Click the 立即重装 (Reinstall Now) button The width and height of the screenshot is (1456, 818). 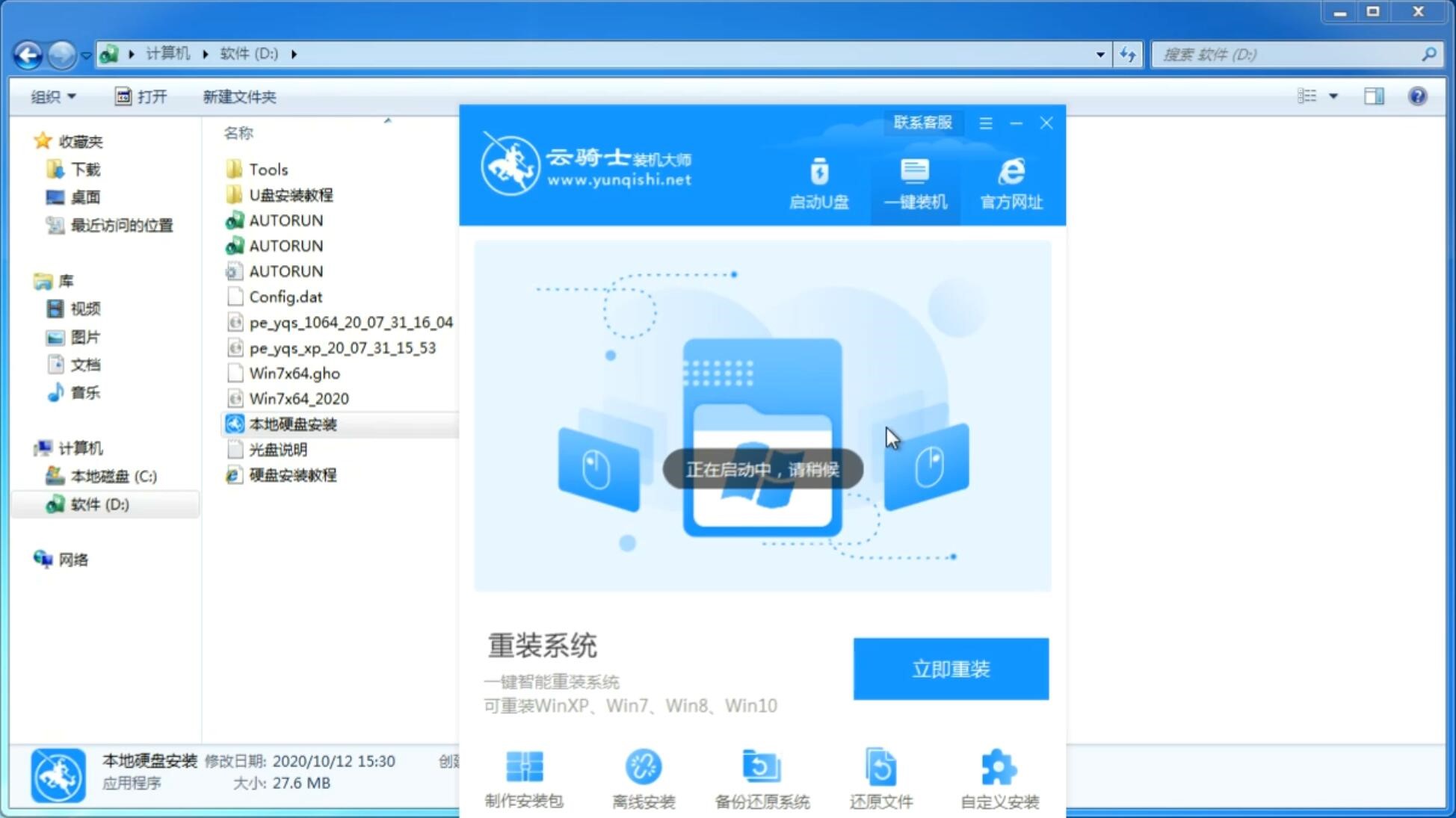coord(950,669)
